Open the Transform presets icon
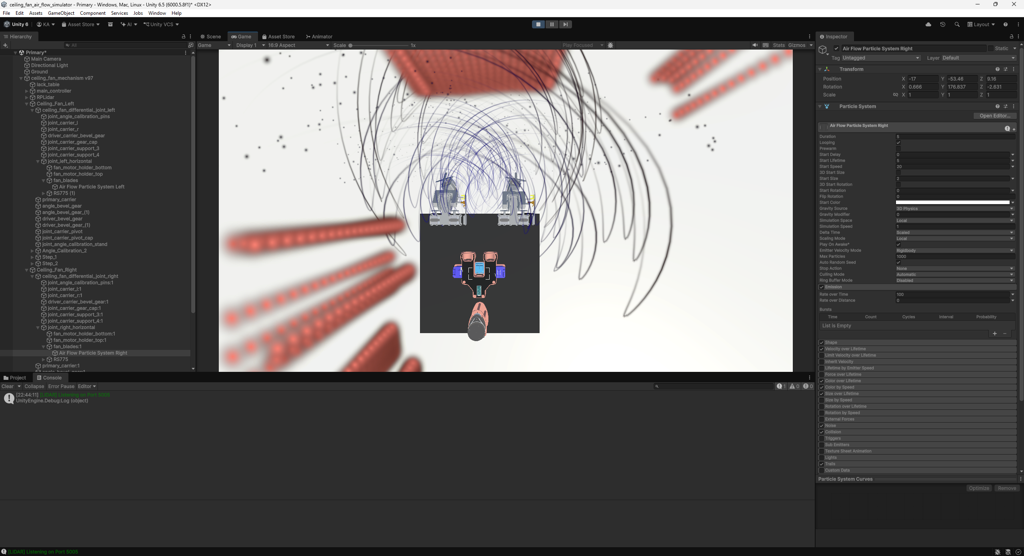Image resolution: width=1024 pixels, height=556 pixels. click(1005, 69)
